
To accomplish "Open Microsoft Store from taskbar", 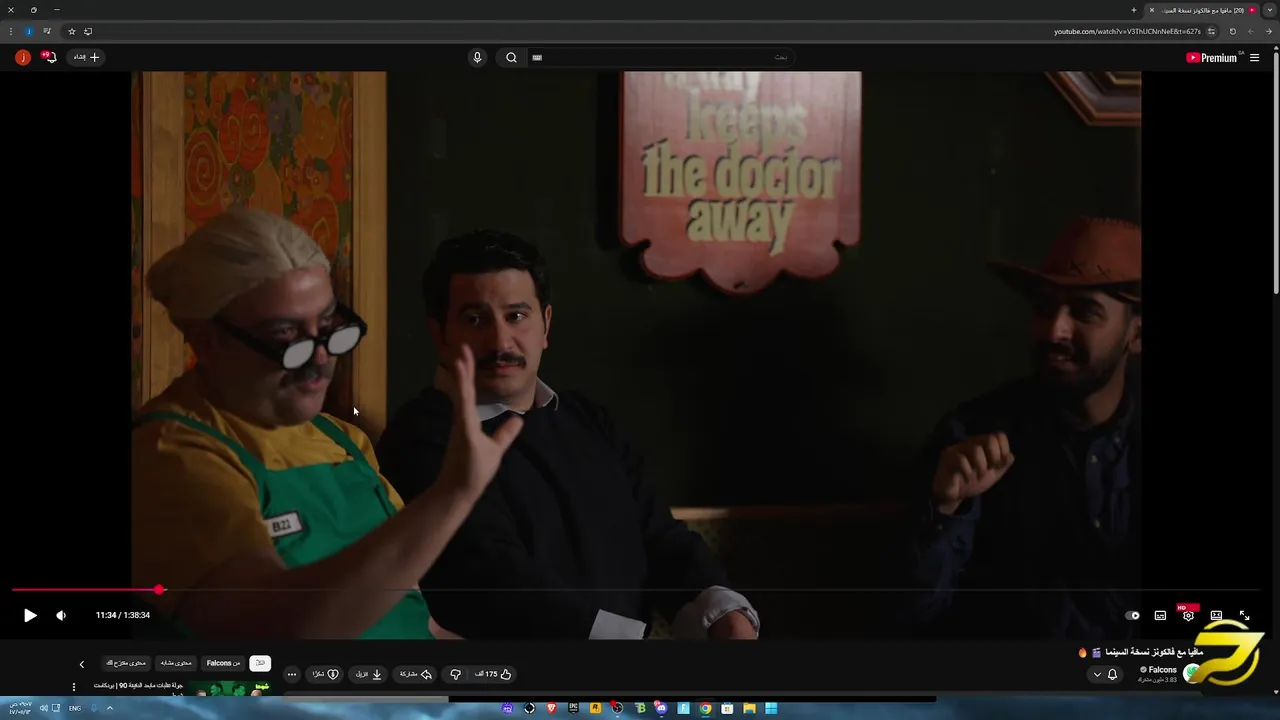I will pos(727,708).
